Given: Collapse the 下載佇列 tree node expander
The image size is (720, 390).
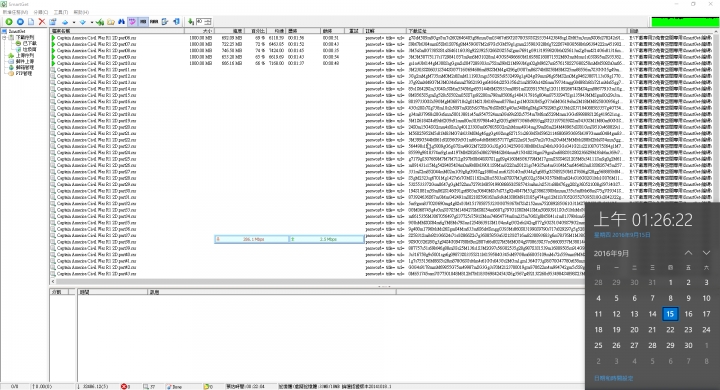Looking at the screenshot, I should [5, 37].
